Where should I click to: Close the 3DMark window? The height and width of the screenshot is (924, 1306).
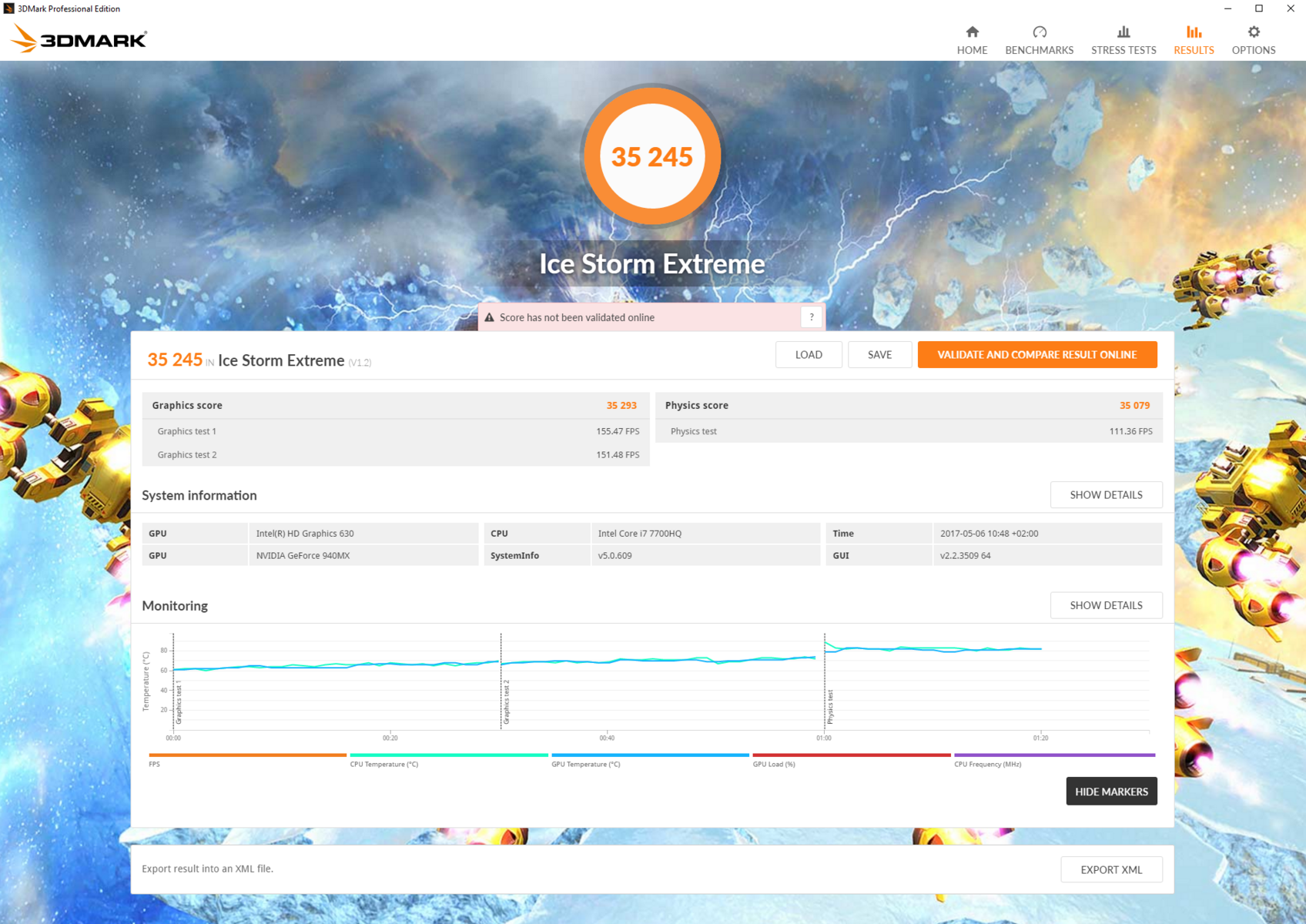pyautogui.click(x=1291, y=8)
